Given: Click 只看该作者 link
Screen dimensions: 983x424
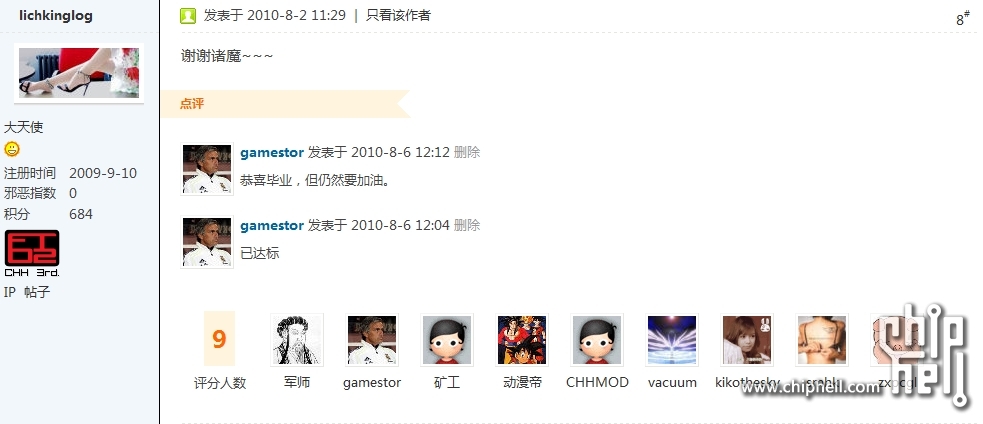Looking at the screenshot, I should click(399, 16).
